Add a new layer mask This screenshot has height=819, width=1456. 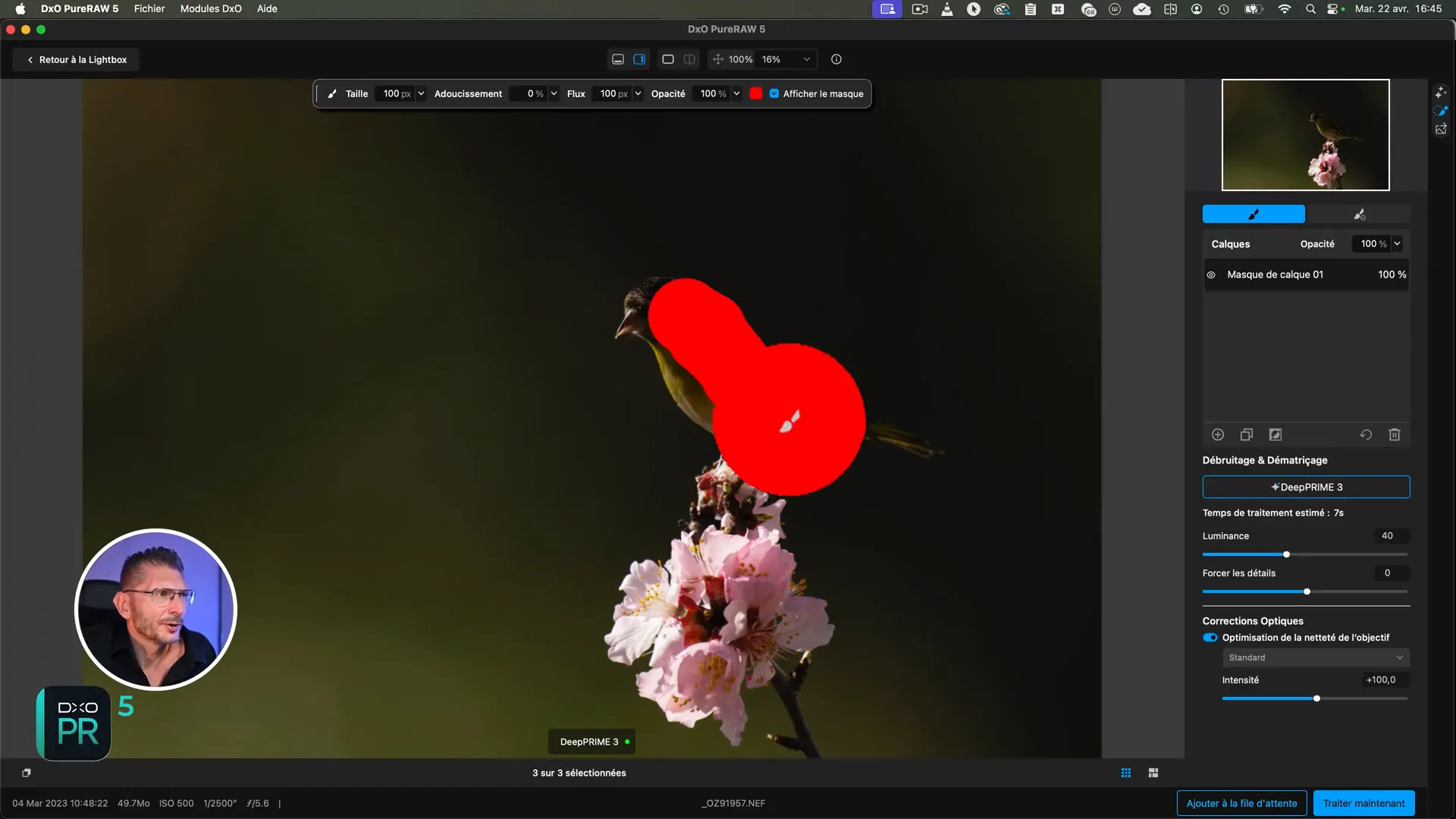coord(1218,435)
